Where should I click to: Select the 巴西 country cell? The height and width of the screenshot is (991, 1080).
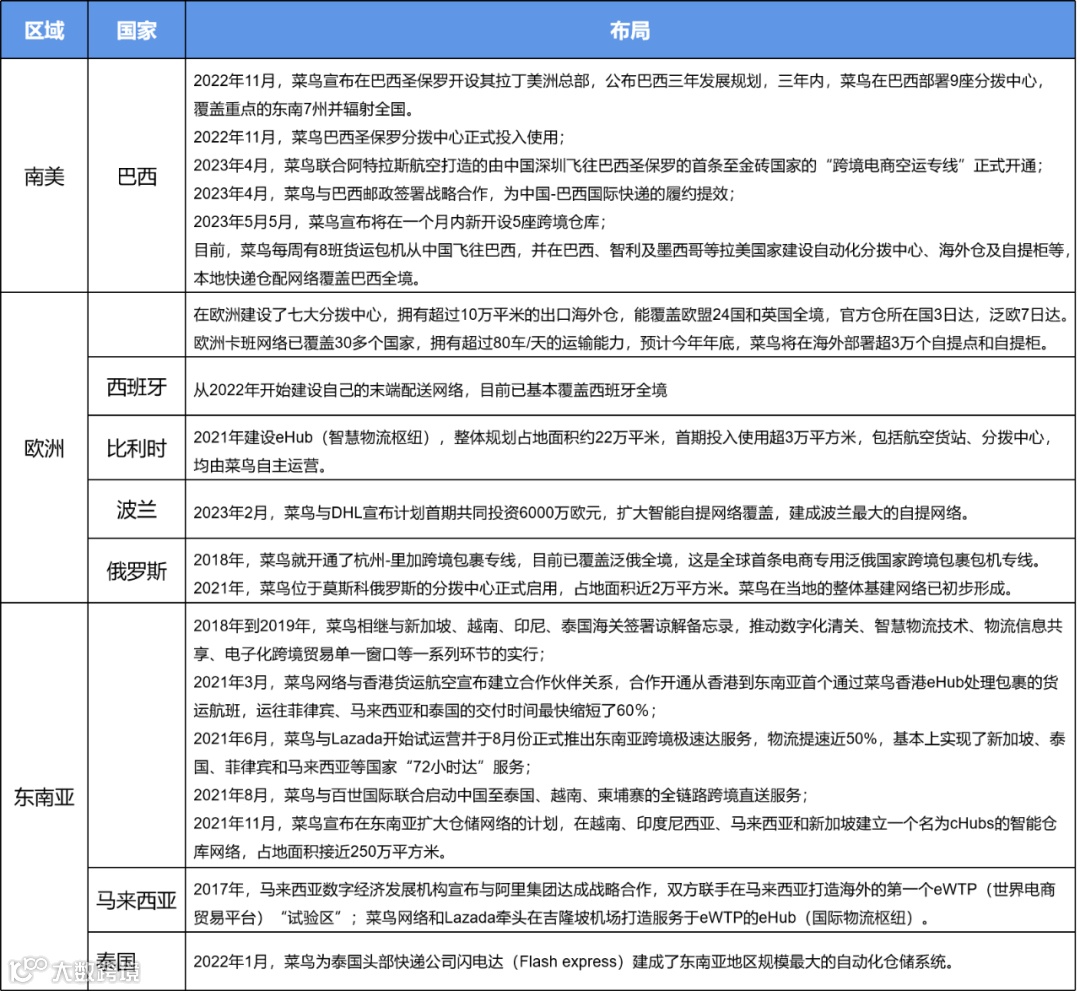click(136, 176)
